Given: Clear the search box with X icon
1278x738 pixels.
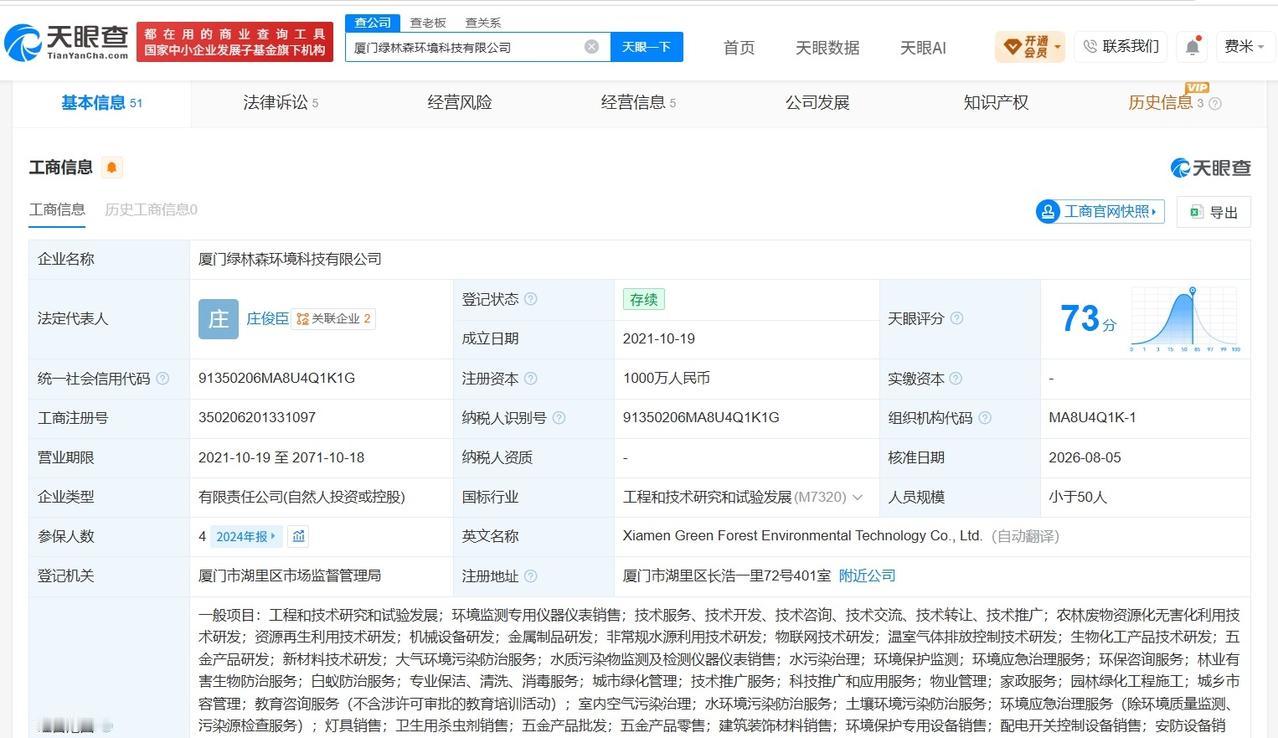Looking at the screenshot, I should point(592,47).
